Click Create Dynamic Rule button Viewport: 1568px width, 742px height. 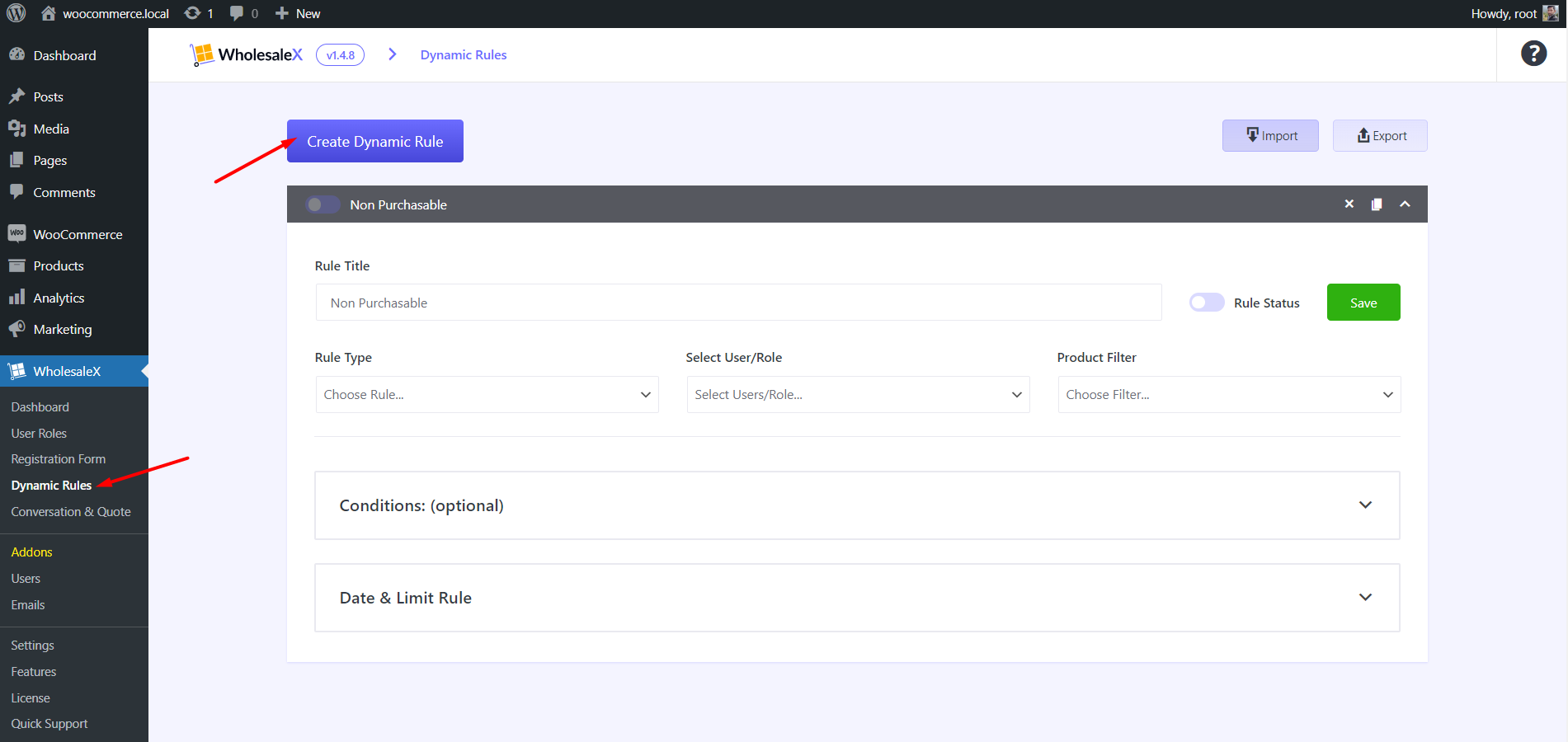pyautogui.click(x=375, y=141)
